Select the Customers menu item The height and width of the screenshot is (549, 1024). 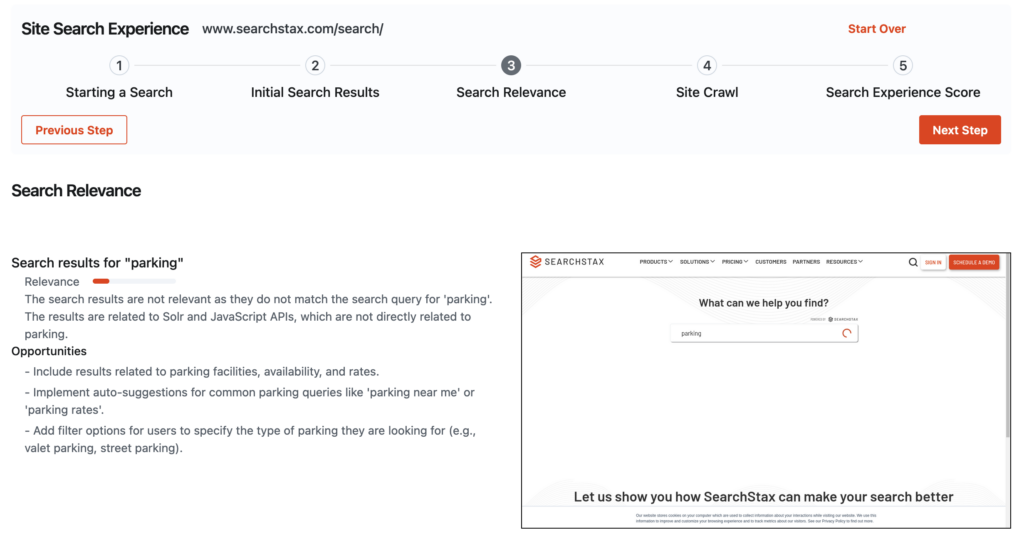click(x=770, y=262)
